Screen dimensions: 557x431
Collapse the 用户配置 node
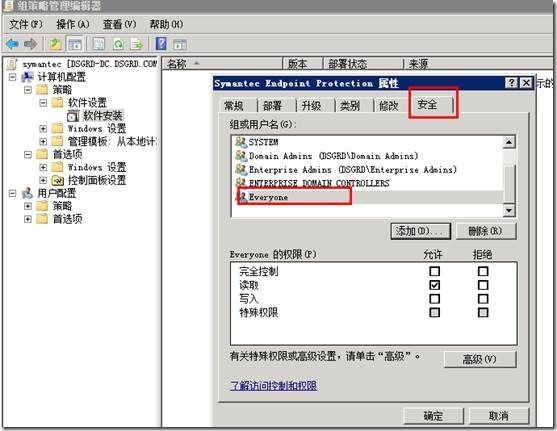click(12, 193)
